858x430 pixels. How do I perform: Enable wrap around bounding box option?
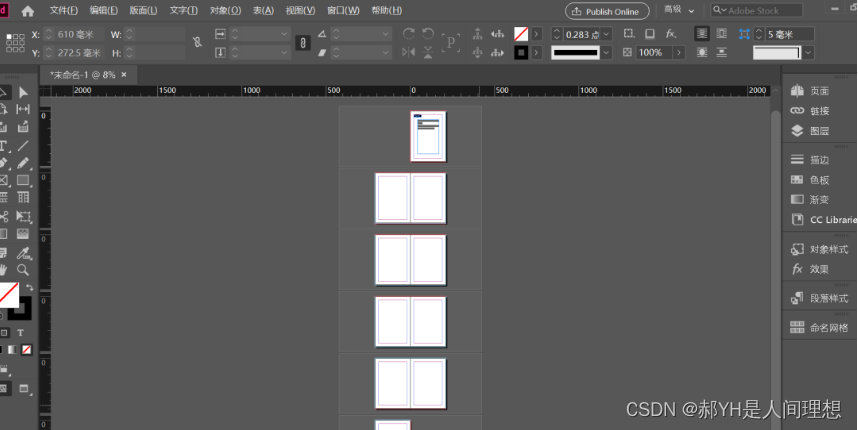pyautogui.click(x=722, y=34)
